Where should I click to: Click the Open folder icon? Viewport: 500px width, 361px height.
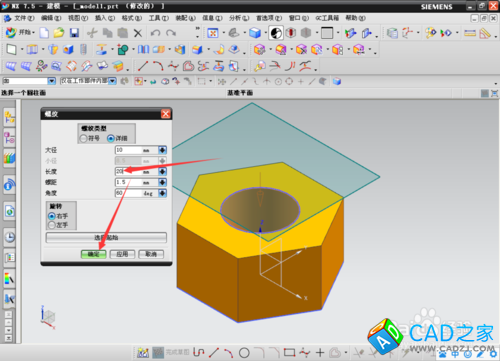59,33
